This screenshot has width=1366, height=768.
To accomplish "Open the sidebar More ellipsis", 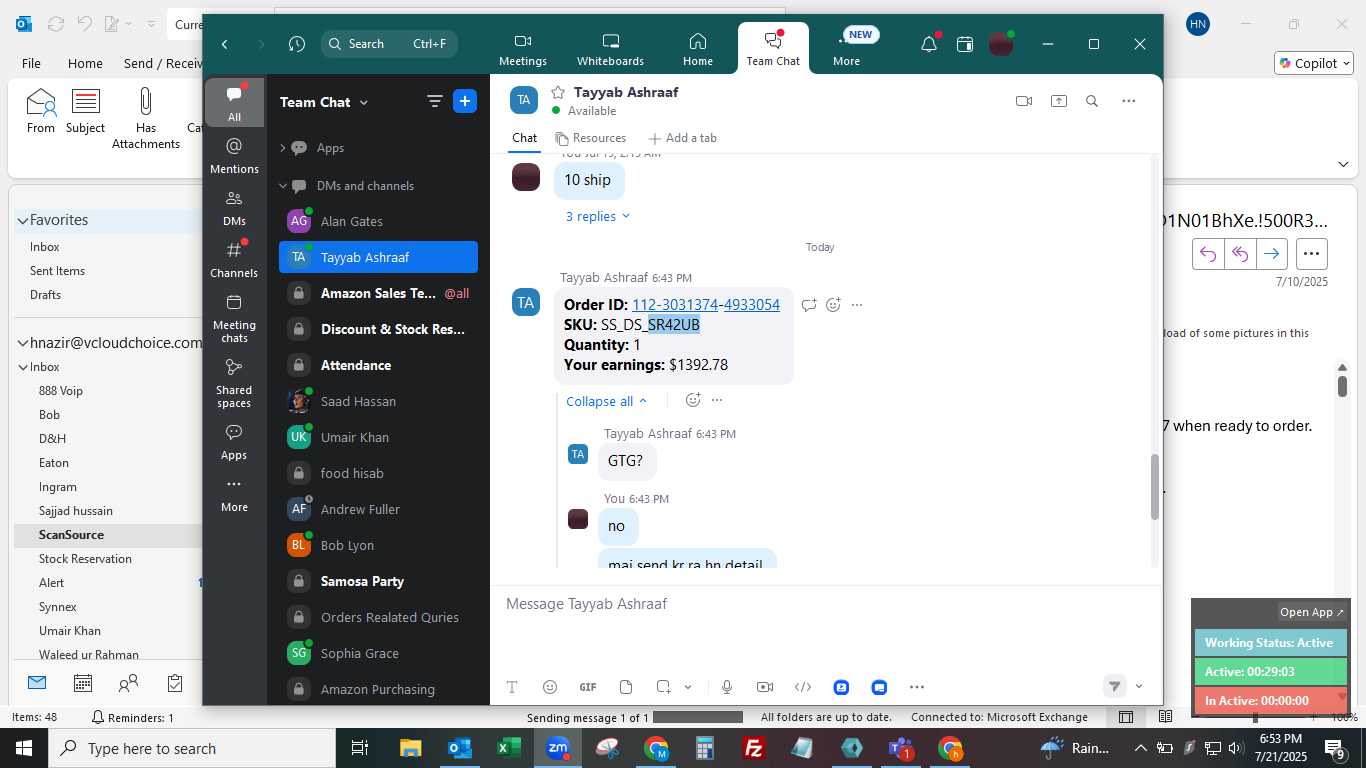I will coord(234,494).
